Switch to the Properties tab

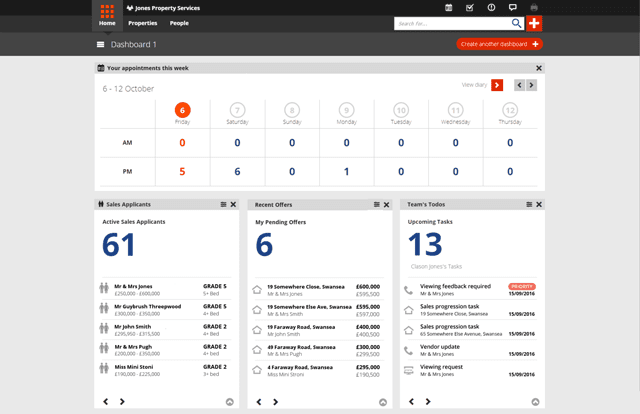pyautogui.click(x=143, y=23)
